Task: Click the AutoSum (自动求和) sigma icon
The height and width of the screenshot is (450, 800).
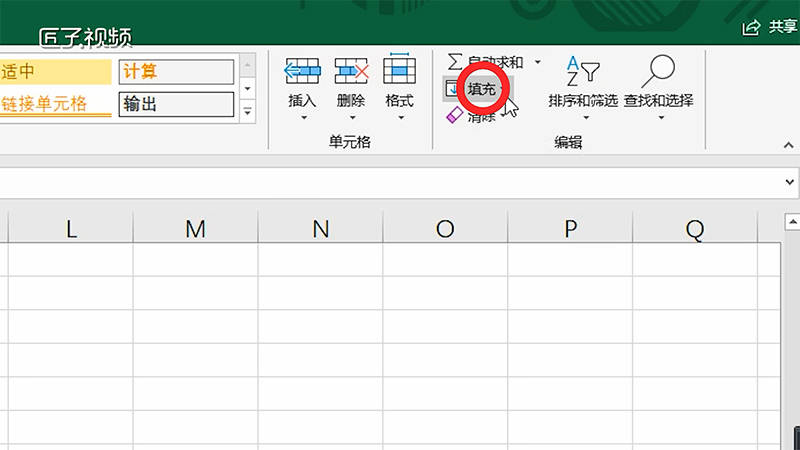Action: point(456,62)
